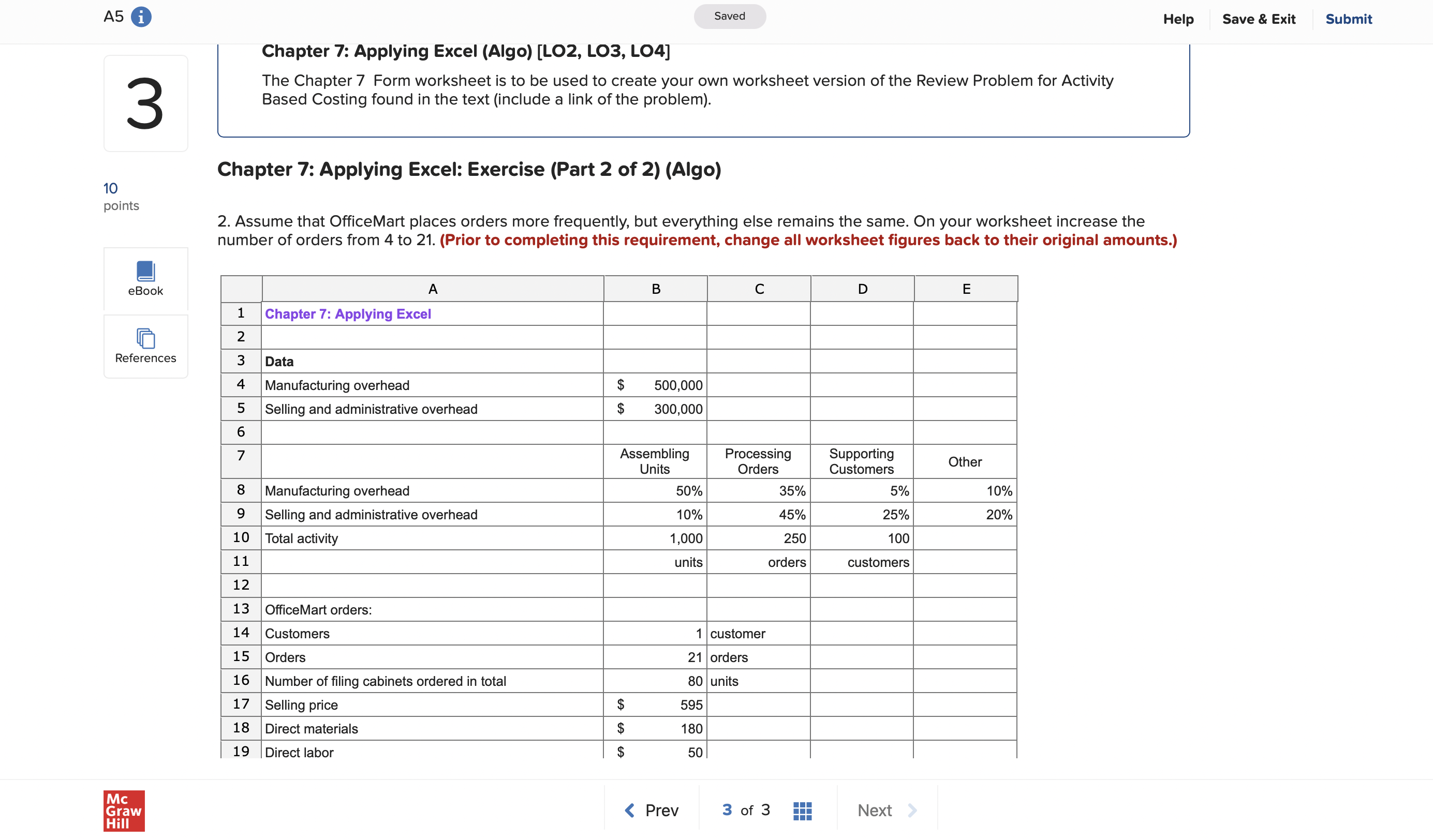Image resolution: width=1433 pixels, height=840 pixels.
Task: Click the right chevron on Next
Action: tap(911, 810)
